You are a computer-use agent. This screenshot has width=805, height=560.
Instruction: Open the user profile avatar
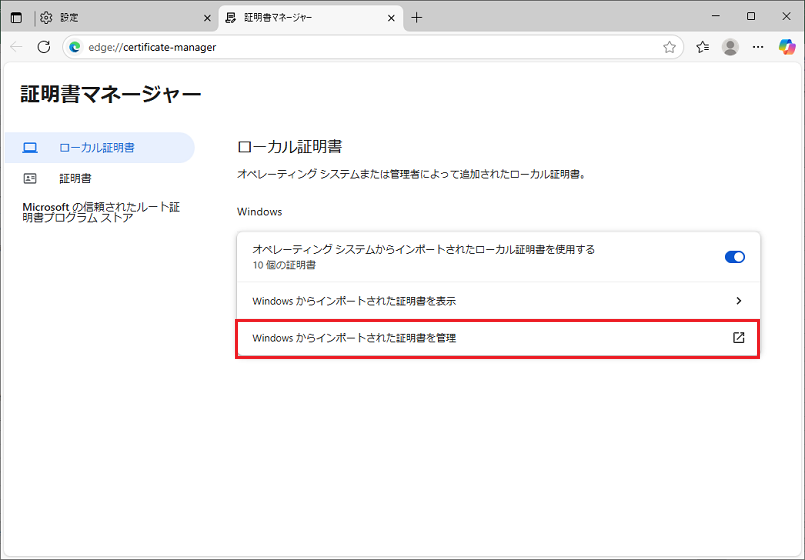[x=730, y=47]
